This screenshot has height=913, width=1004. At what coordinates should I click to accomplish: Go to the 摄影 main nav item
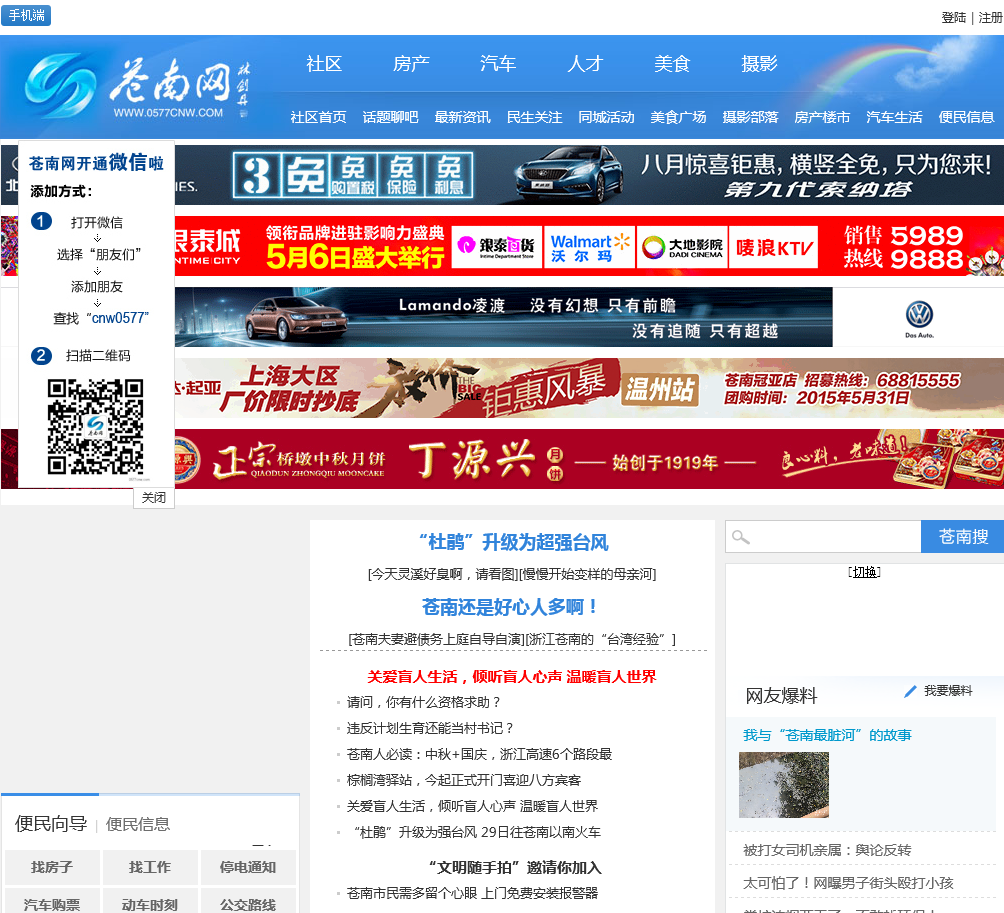click(759, 63)
